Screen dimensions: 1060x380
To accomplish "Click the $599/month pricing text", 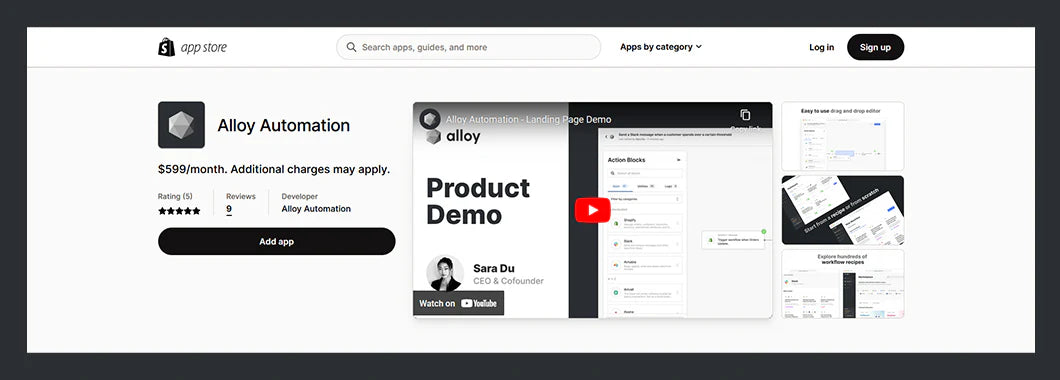I will [x=274, y=169].
